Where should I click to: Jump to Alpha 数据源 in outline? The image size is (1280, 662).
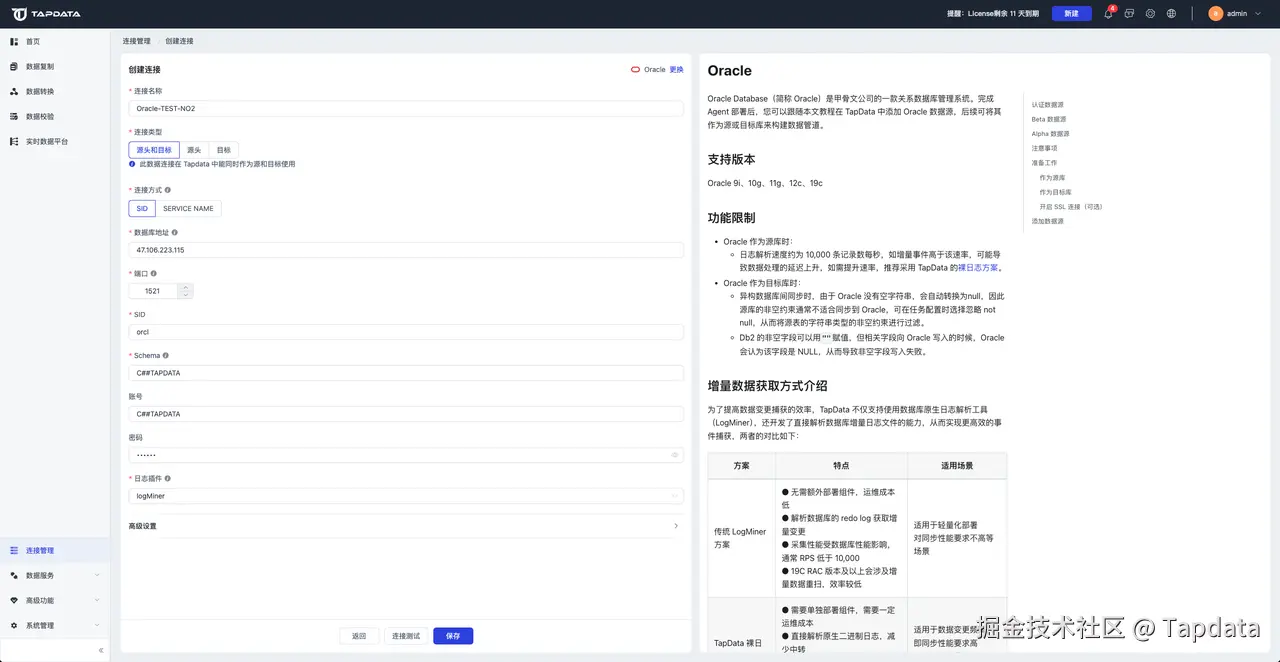click(1050, 133)
